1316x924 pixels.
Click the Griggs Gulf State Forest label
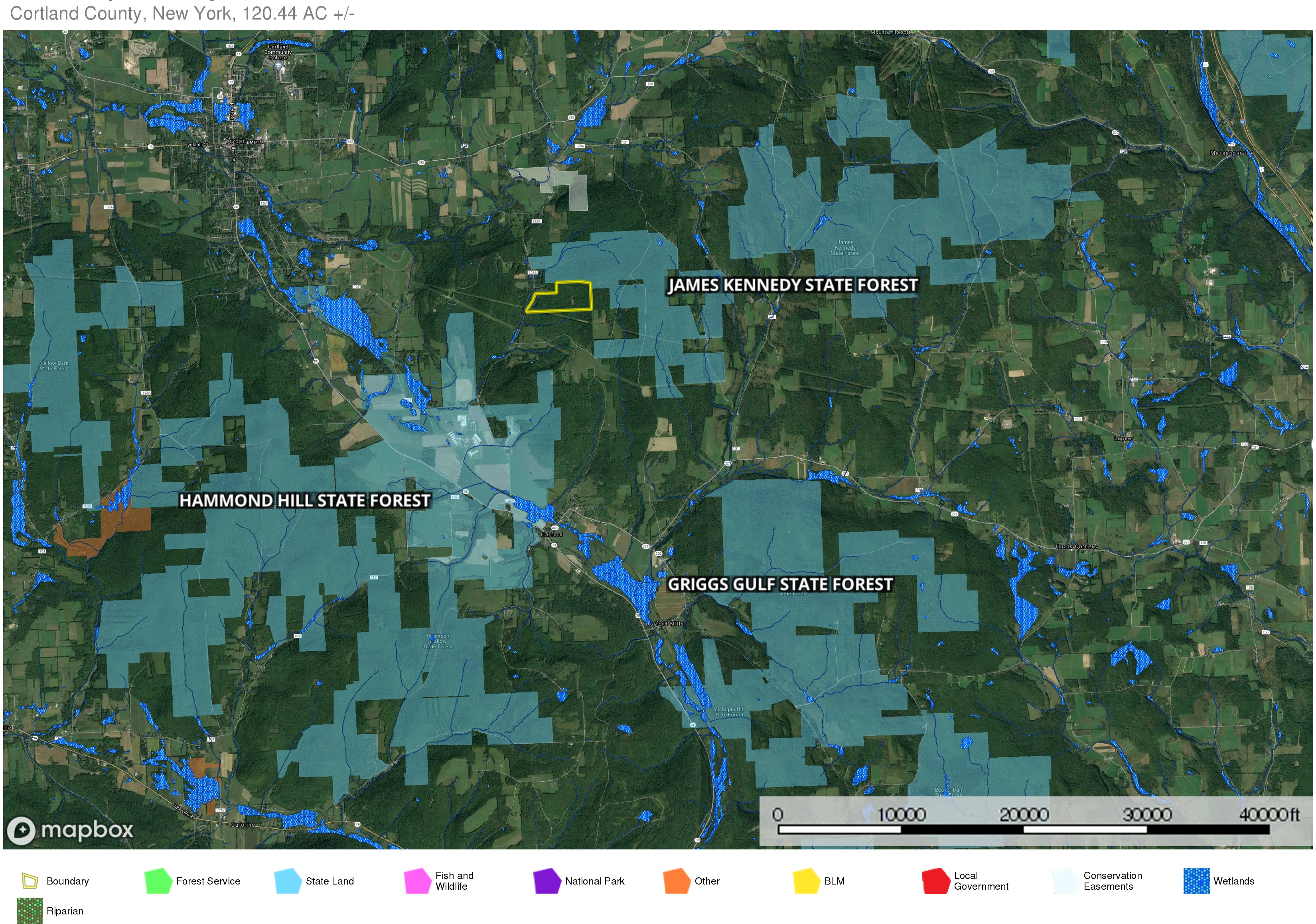780,584
